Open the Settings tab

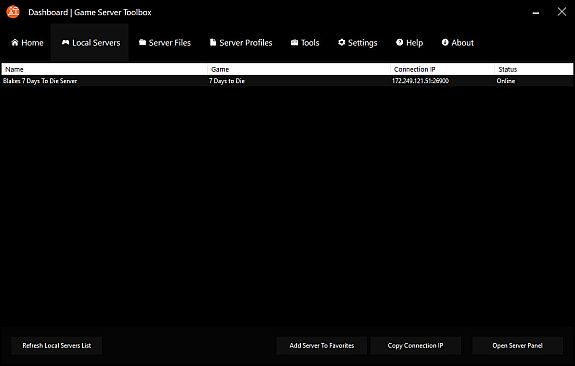pyautogui.click(x=358, y=43)
